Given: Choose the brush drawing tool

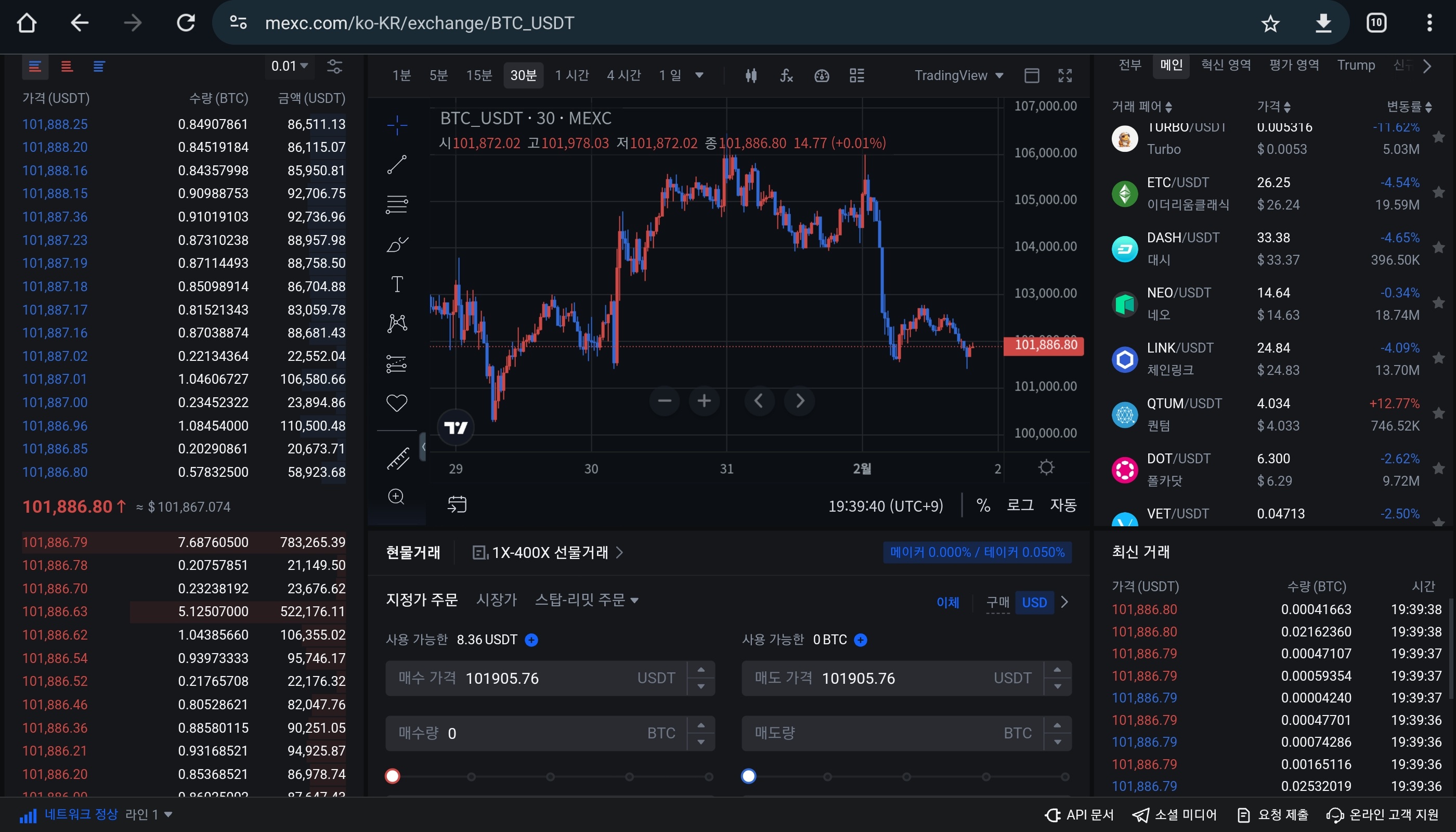Looking at the screenshot, I should [397, 244].
